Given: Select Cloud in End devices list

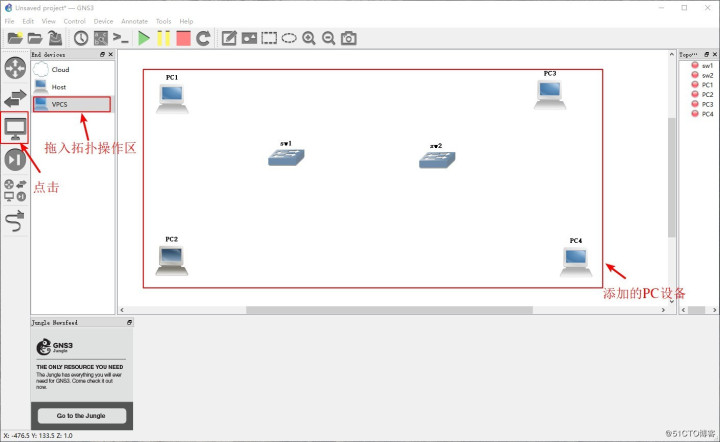Looking at the screenshot, I should 73,69.
